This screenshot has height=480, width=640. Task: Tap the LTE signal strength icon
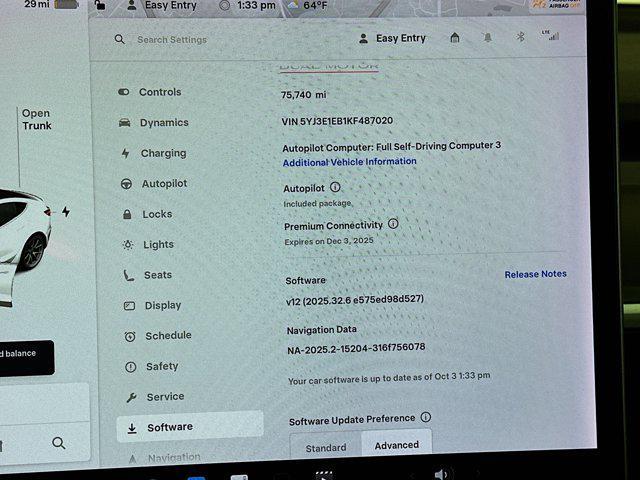click(x=550, y=36)
